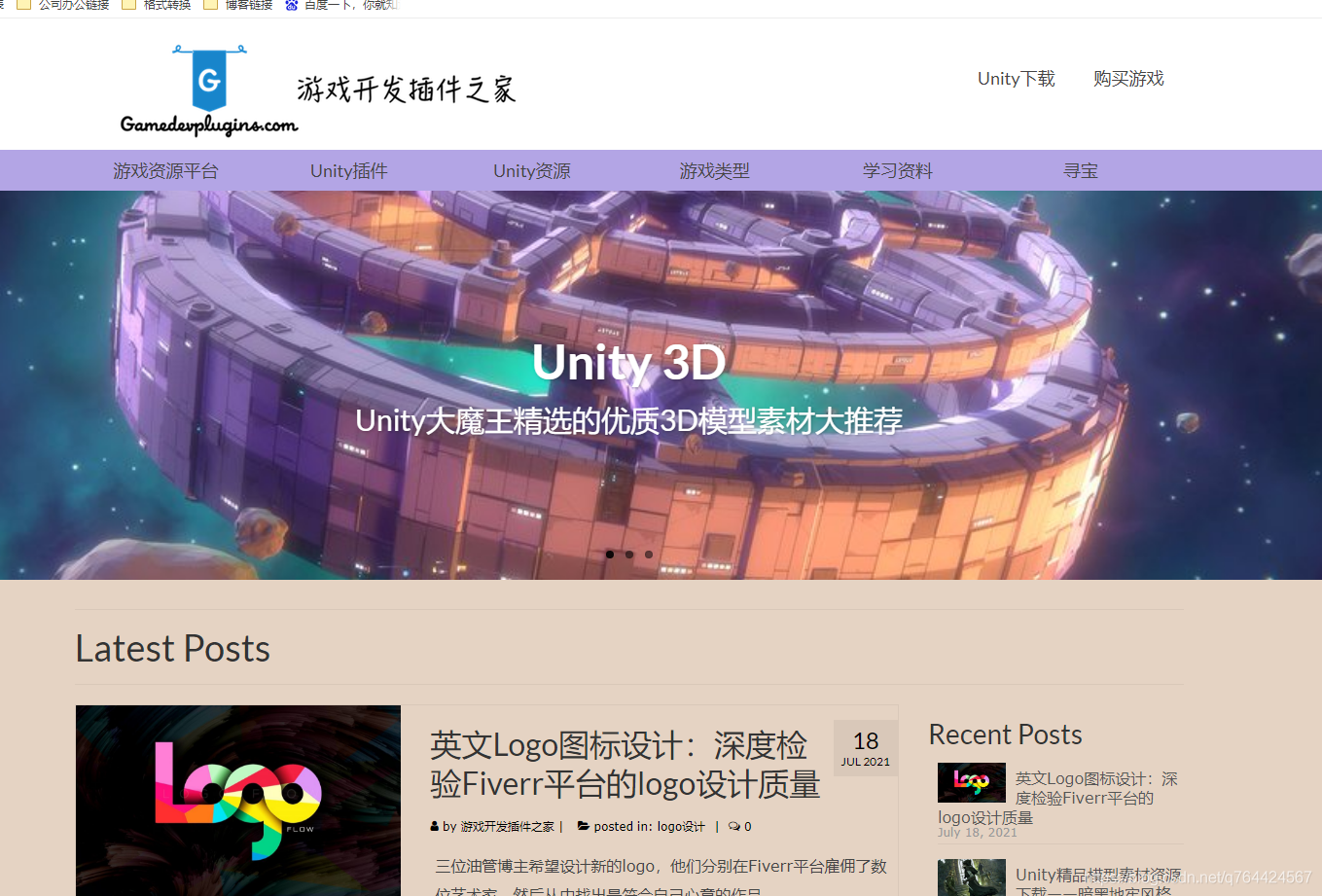Choose Unity资源 from the navigation bar
Image resolution: width=1322 pixels, height=896 pixels.
tap(531, 171)
